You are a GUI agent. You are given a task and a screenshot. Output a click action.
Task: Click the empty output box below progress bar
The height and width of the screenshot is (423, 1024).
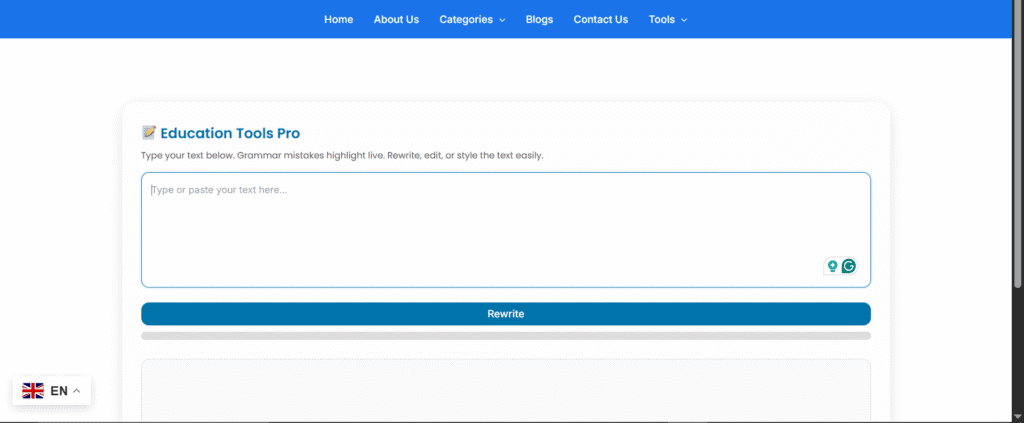coord(505,390)
